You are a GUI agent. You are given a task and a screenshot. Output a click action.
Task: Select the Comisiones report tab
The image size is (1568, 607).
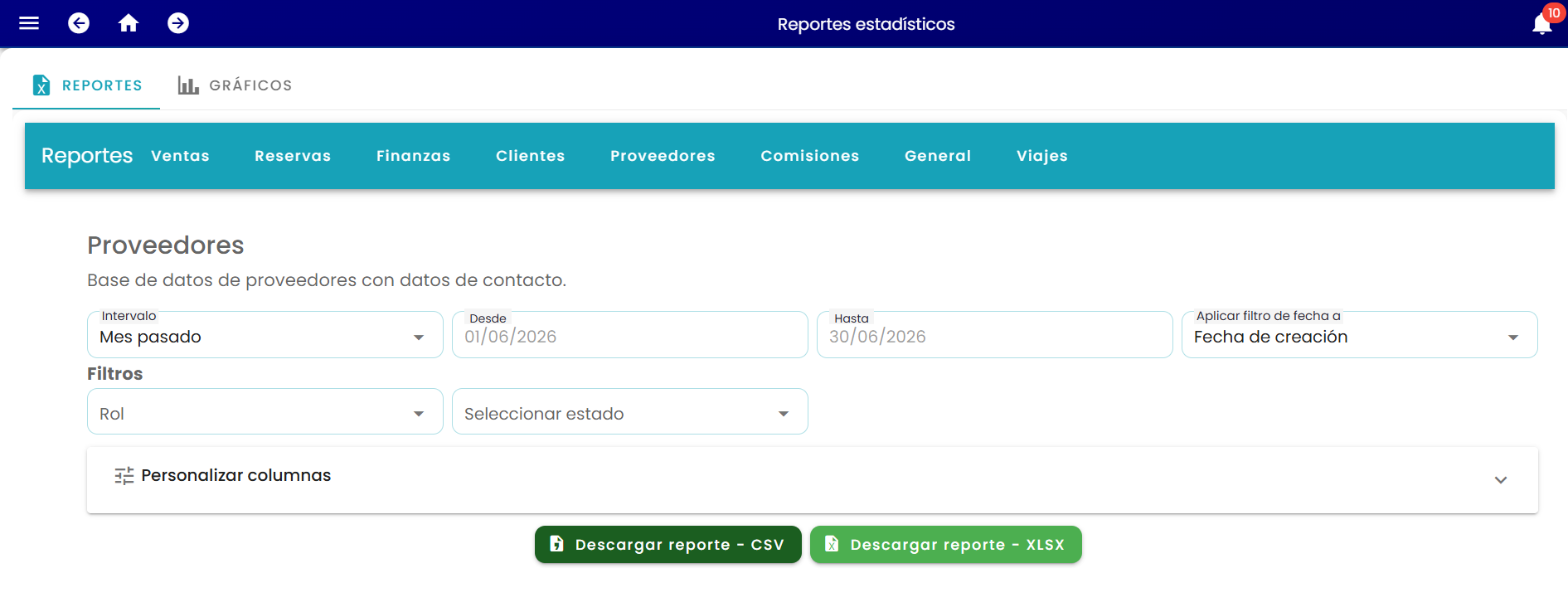(x=810, y=156)
